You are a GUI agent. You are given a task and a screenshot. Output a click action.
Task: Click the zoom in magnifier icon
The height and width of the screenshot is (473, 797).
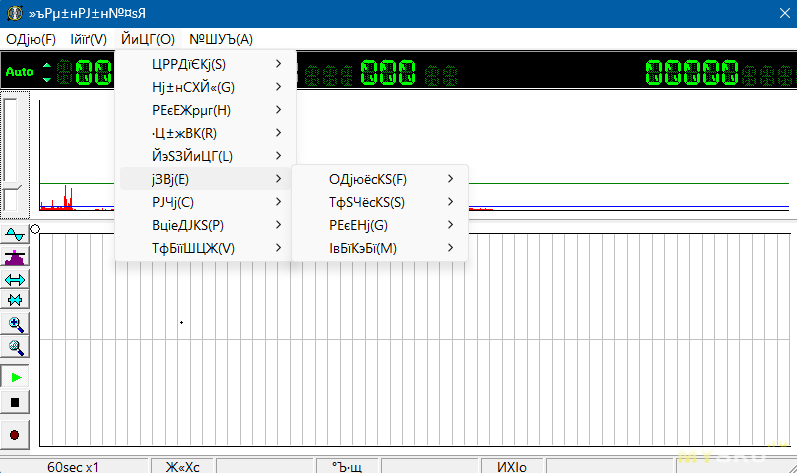point(15,324)
